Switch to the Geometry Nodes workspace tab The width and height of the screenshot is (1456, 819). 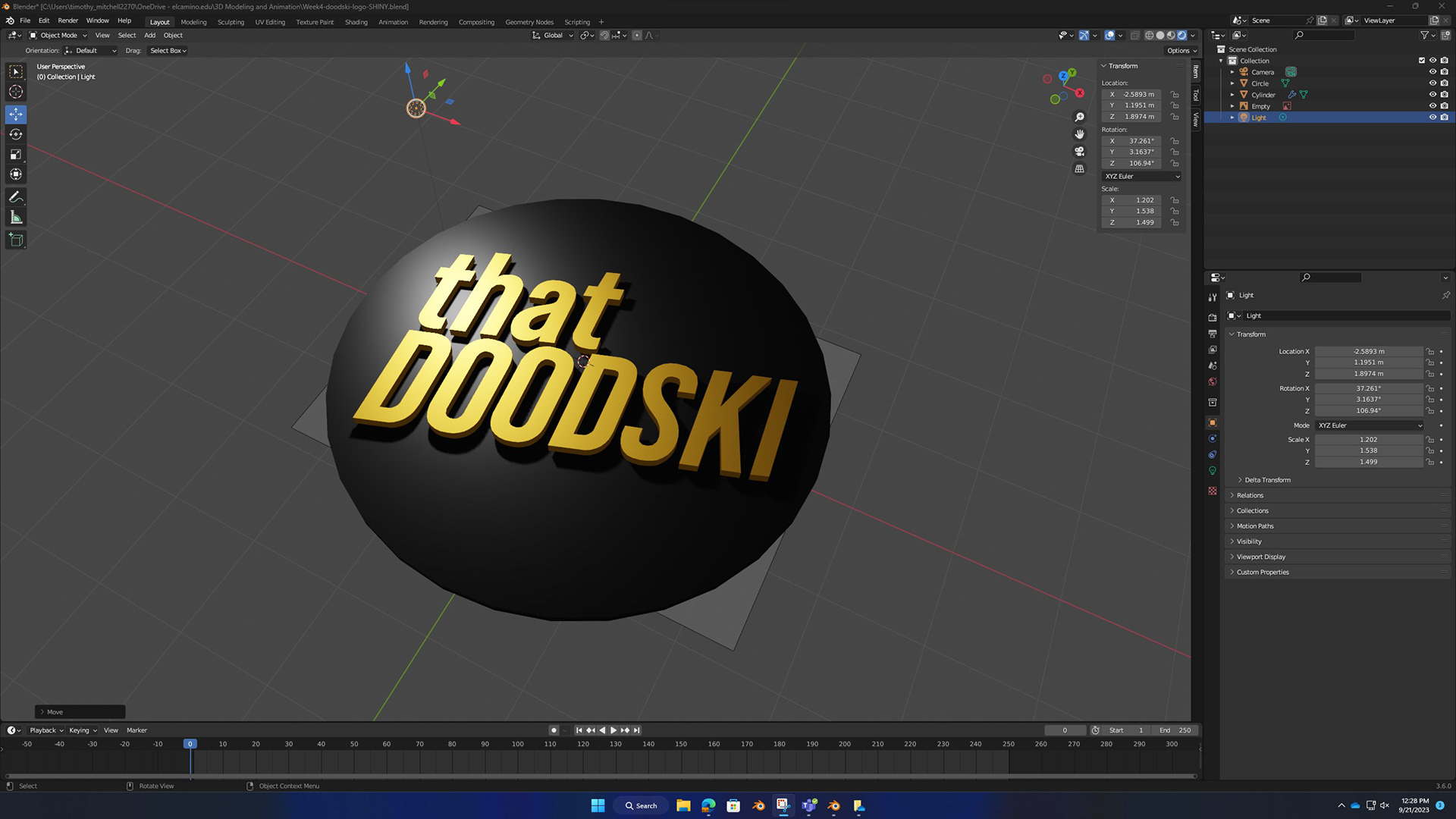tap(529, 22)
